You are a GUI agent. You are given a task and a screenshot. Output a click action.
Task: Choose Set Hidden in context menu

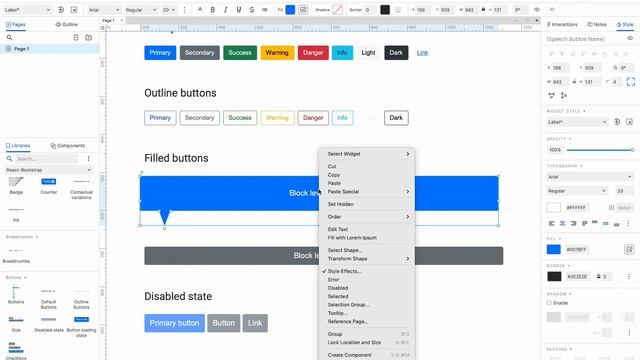(x=367, y=204)
